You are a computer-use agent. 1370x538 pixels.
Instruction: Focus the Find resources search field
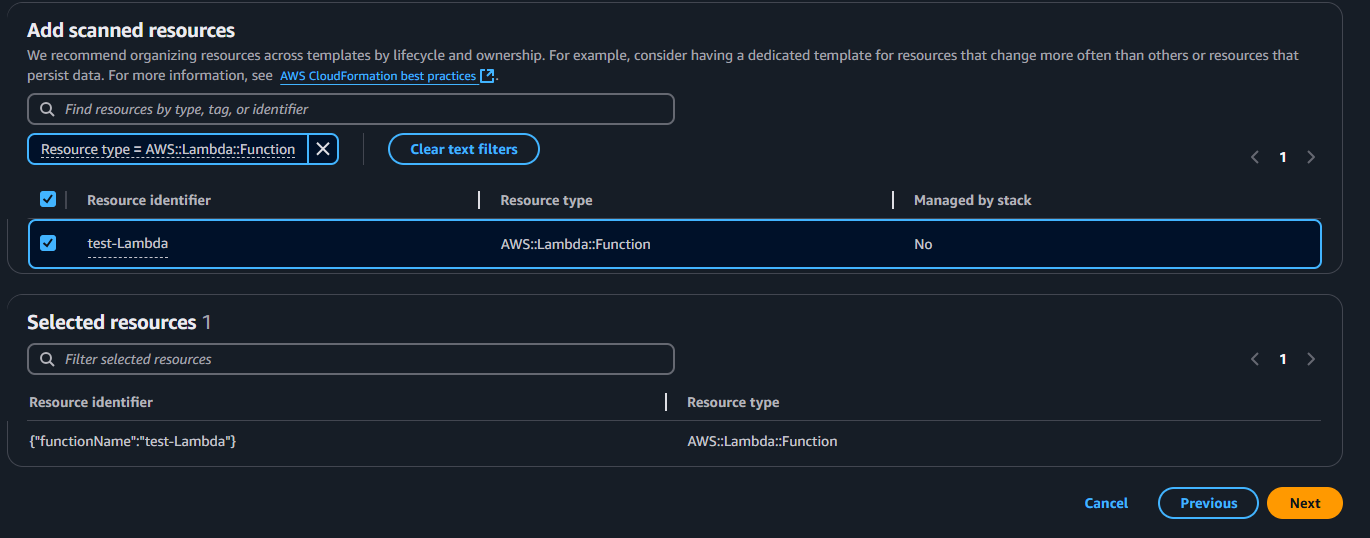tap(351, 109)
